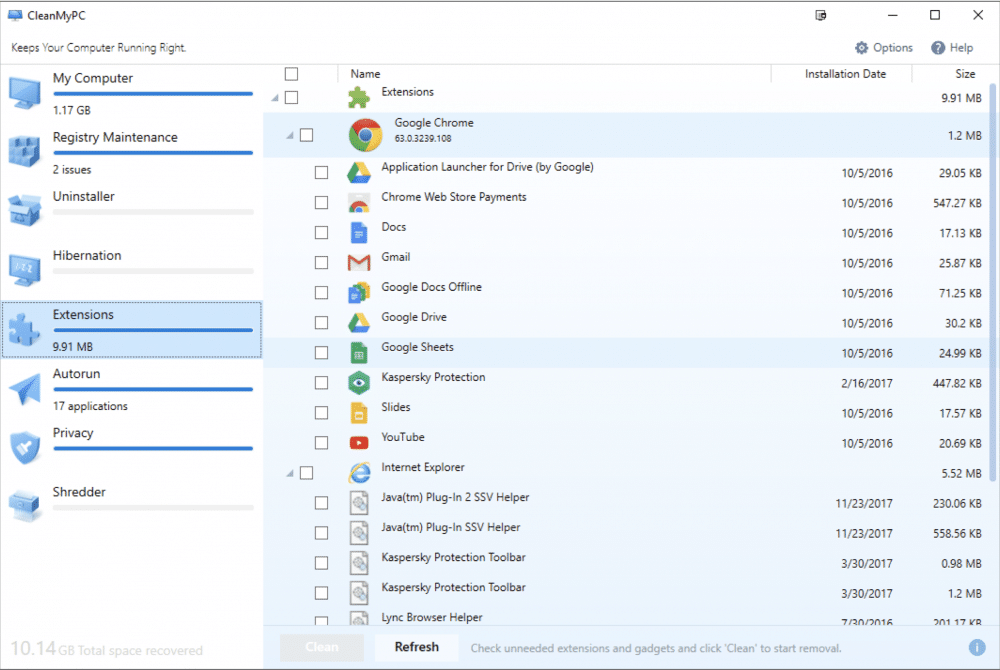Click the info icon near the status bar

[977, 646]
